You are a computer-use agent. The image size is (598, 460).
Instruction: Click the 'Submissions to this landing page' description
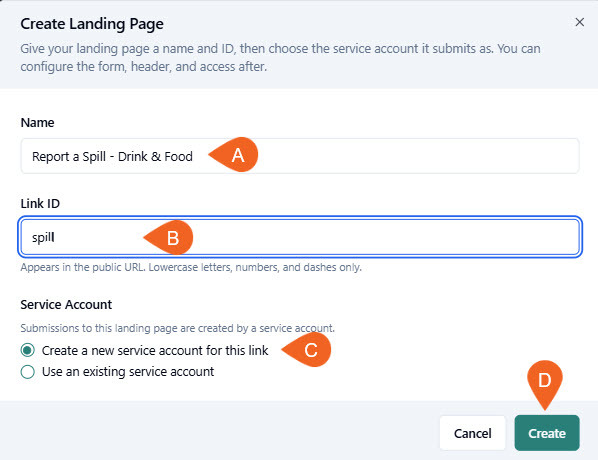click(177, 328)
